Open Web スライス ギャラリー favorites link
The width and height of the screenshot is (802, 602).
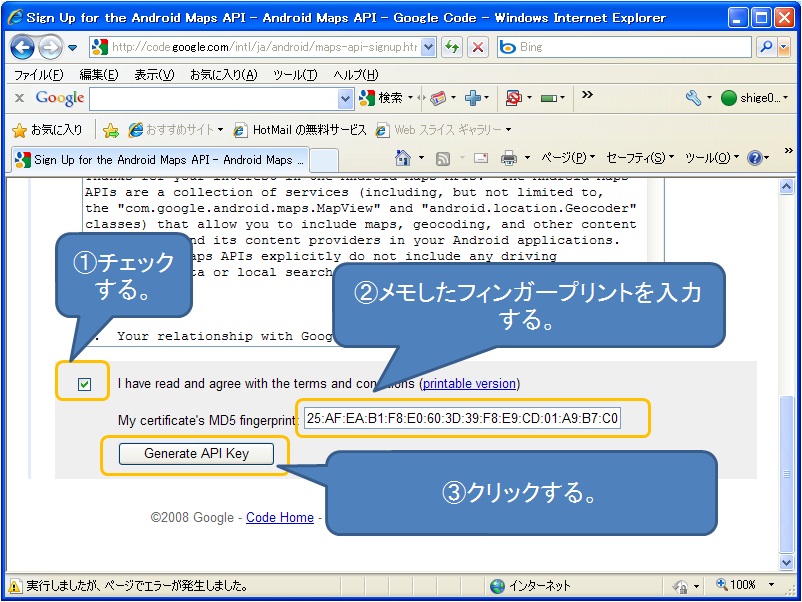(443, 130)
